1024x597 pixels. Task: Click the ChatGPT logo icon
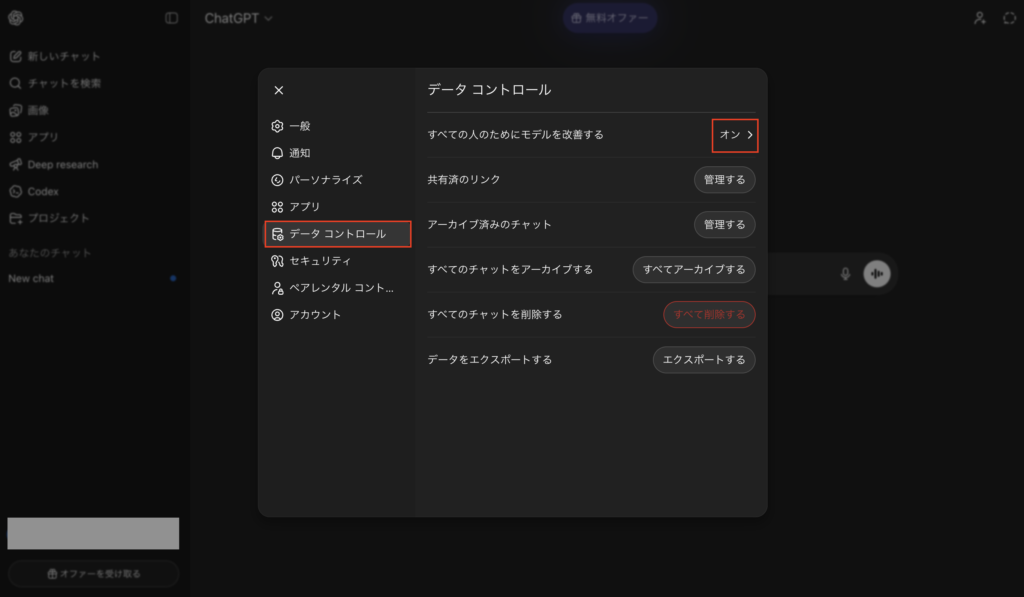click(16, 18)
